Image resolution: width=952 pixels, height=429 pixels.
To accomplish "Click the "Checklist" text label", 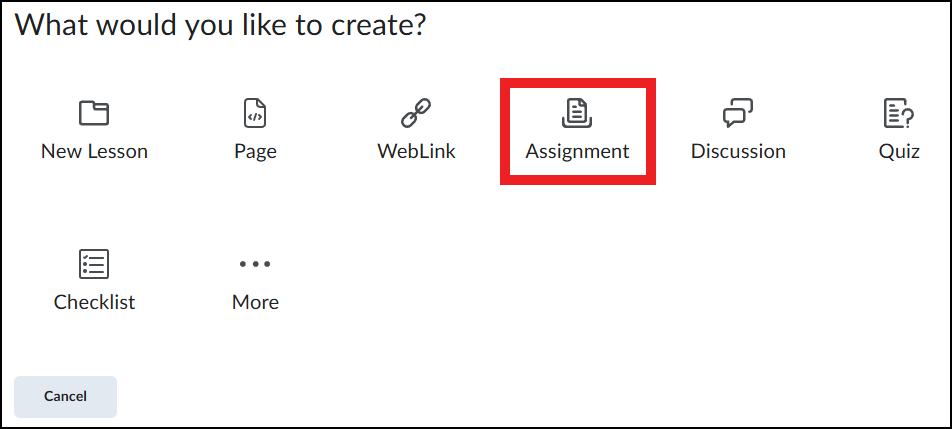I will (94, 302).
